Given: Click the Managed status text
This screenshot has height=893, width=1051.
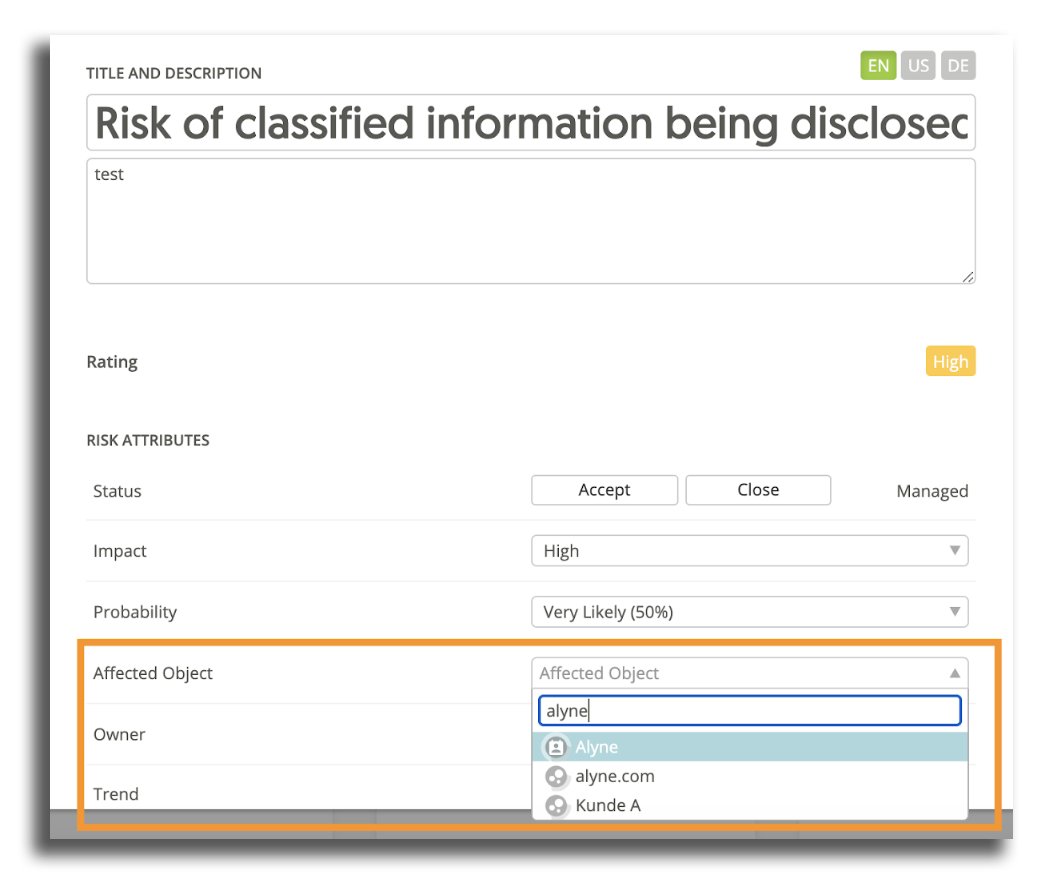Looking at the screenshot, I should click(932, 491).
